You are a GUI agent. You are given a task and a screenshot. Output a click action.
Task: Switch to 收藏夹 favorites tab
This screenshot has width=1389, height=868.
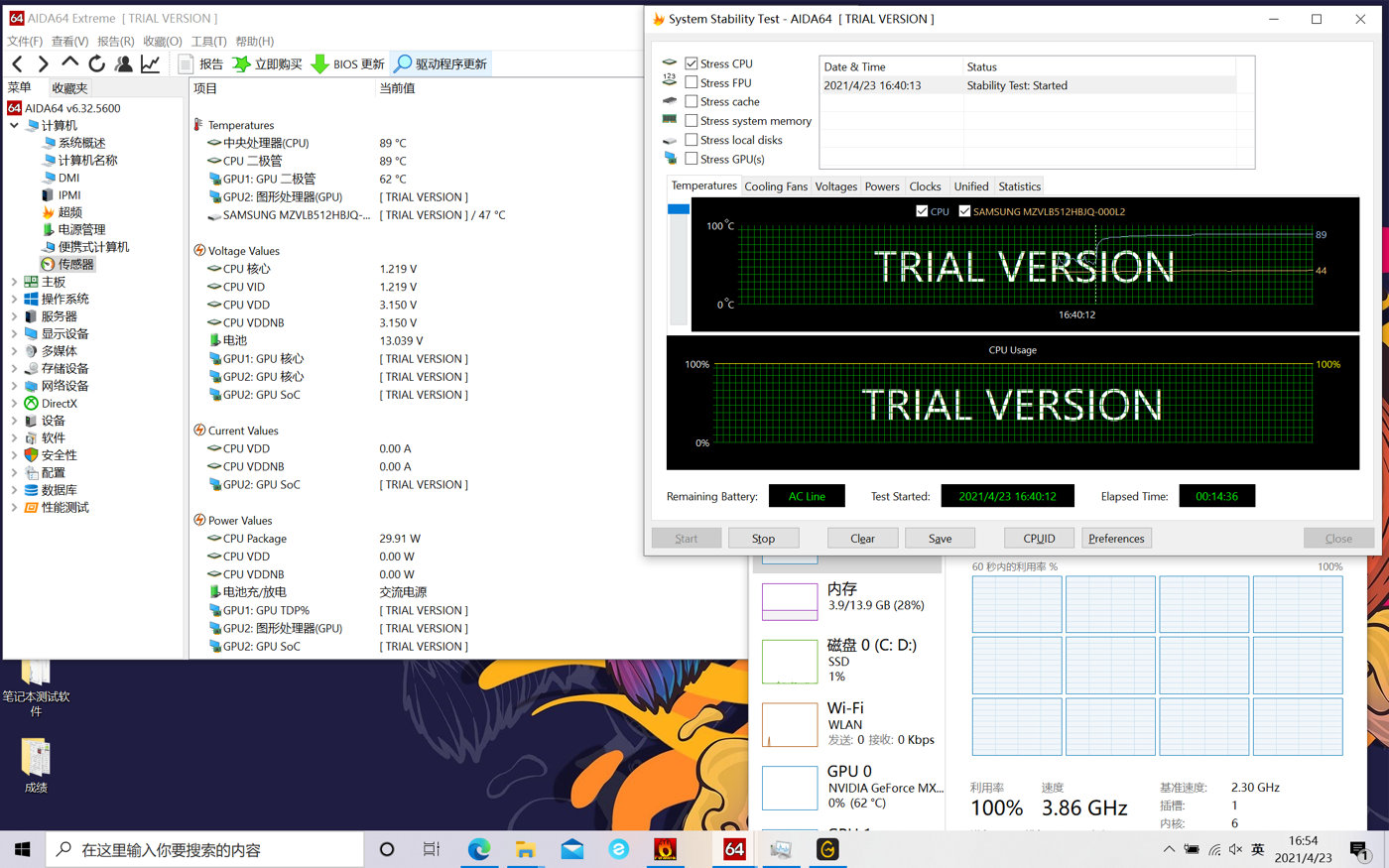pyautogui.click(x=69, y=88)
